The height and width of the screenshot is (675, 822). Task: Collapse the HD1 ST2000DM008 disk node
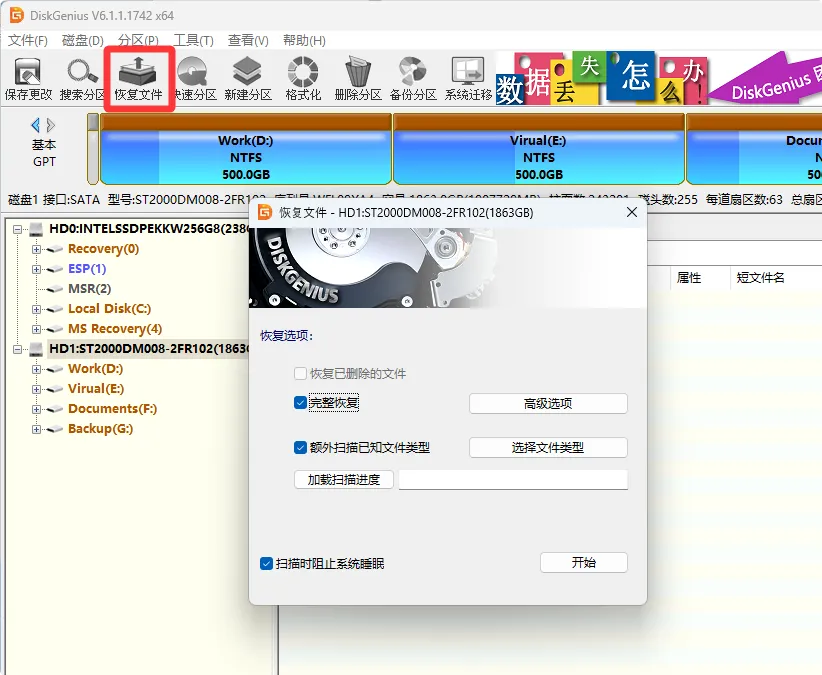[17, 349]
